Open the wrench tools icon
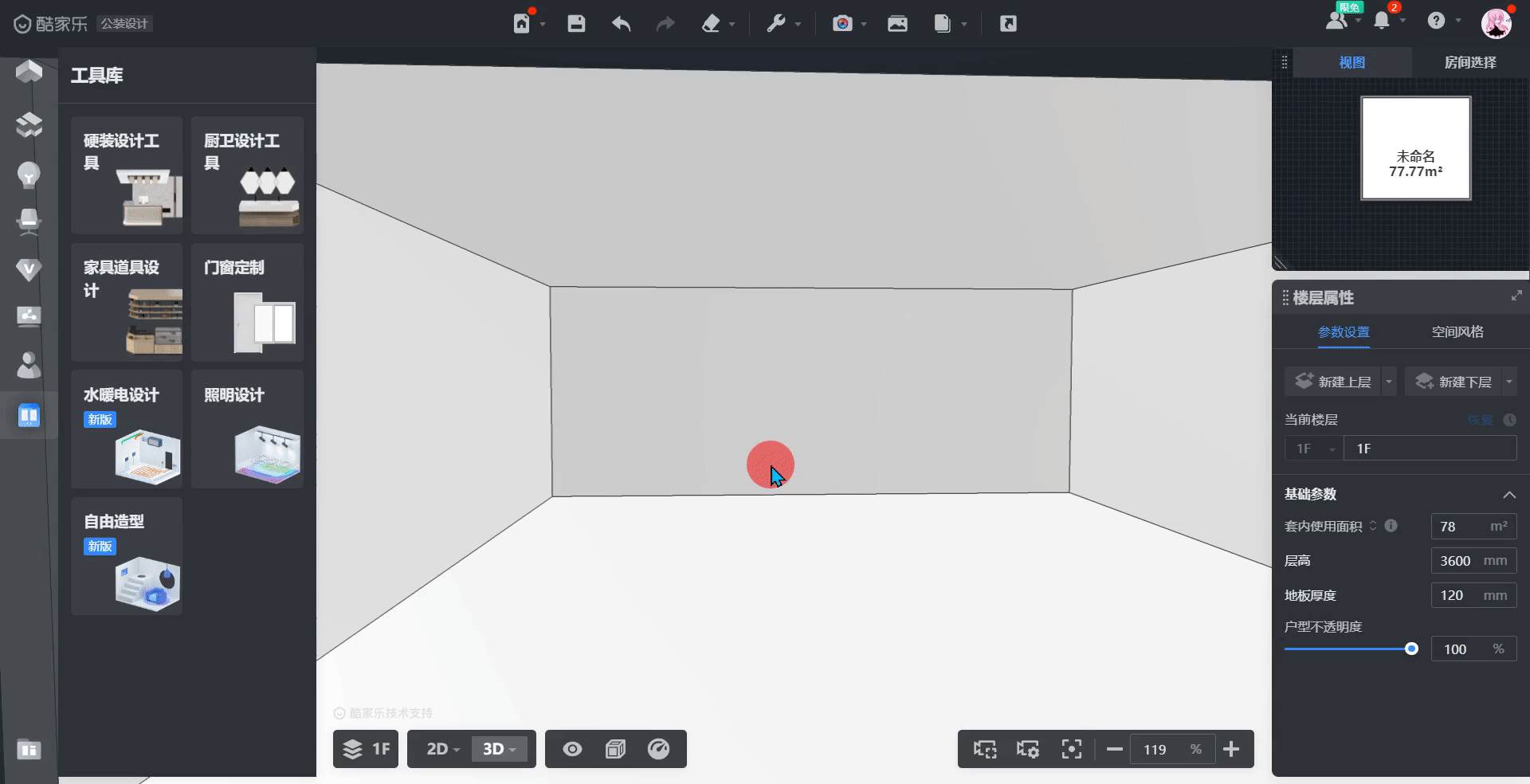Viewport: 1530px width, 784px height. click(x=775, y=24)
